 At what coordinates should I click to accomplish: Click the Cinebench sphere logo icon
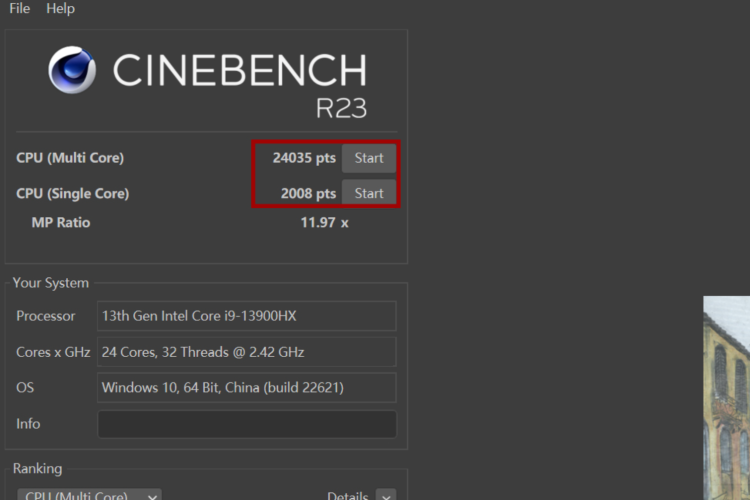72,70
